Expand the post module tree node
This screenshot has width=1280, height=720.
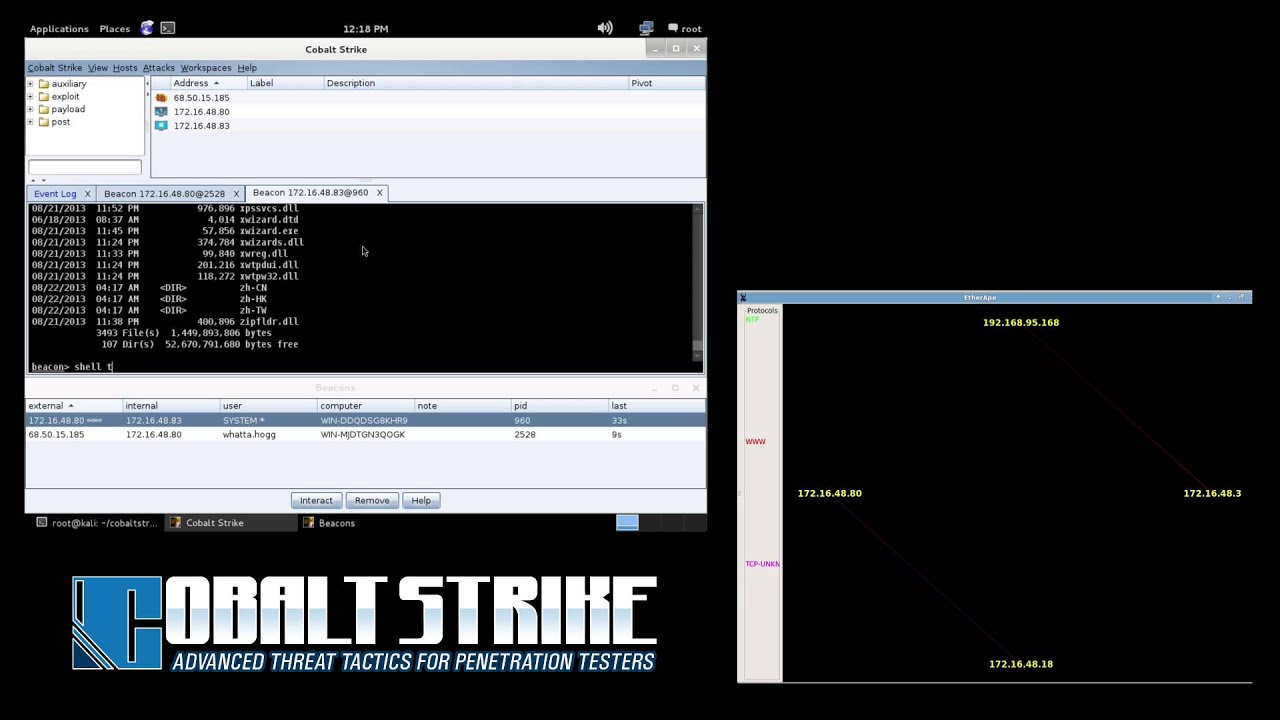point(30,122)
